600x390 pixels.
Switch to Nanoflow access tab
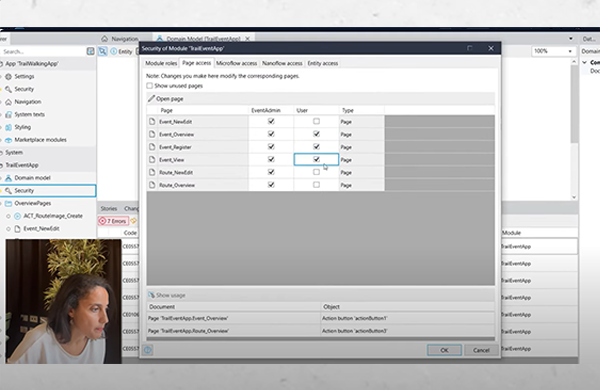pos(282,63)
